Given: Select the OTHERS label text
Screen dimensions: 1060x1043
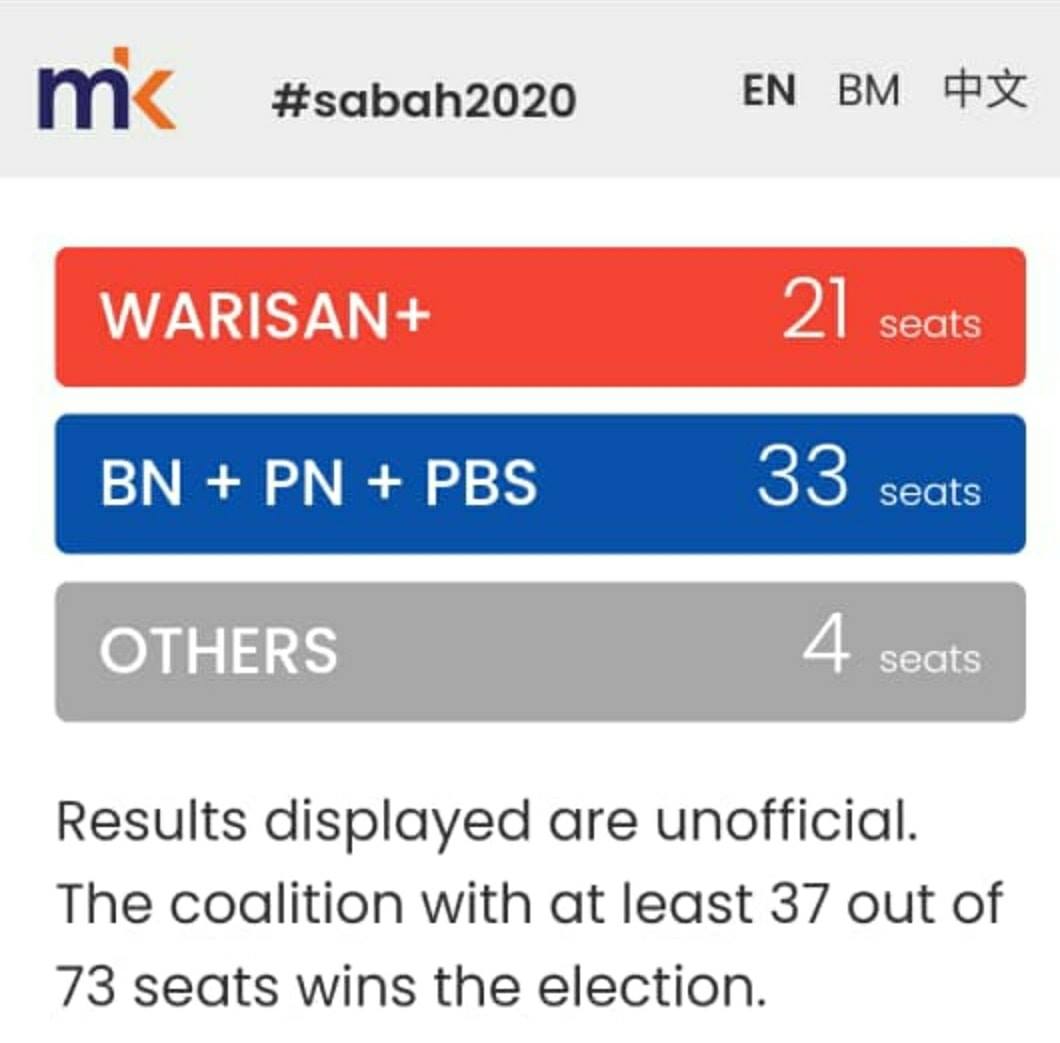Looking at the screenshot, I should [218, 650].
